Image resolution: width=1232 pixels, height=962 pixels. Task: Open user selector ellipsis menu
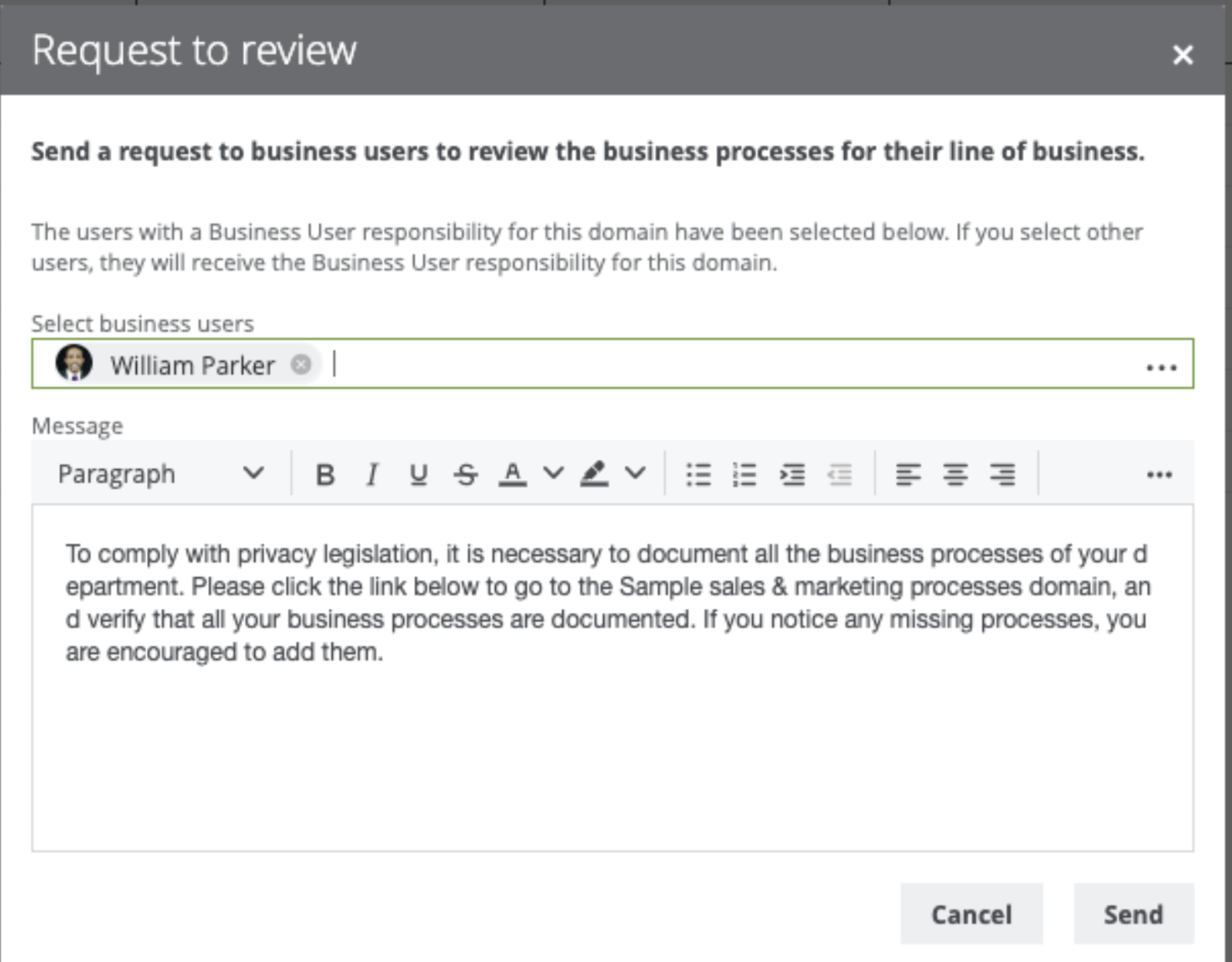tap(1161, 367)
